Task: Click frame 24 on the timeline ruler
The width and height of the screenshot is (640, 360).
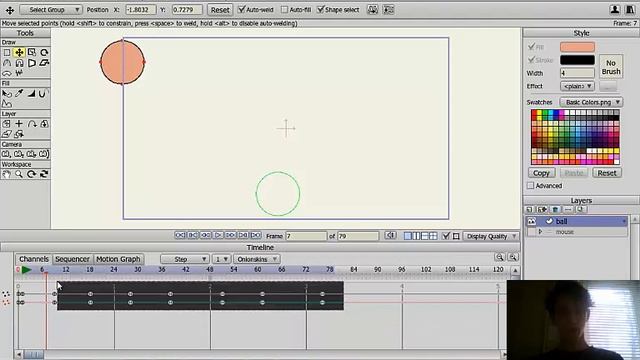Action: tap(113, 269)
